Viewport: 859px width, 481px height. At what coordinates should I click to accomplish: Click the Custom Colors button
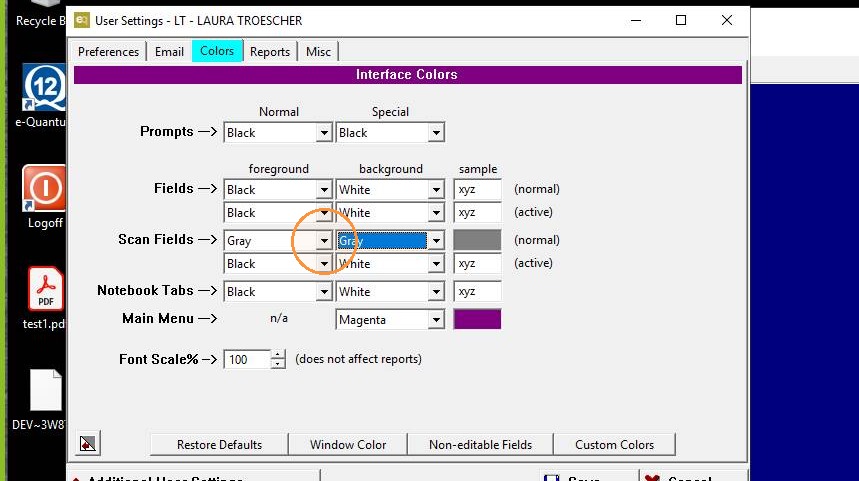tap(615, 444)
